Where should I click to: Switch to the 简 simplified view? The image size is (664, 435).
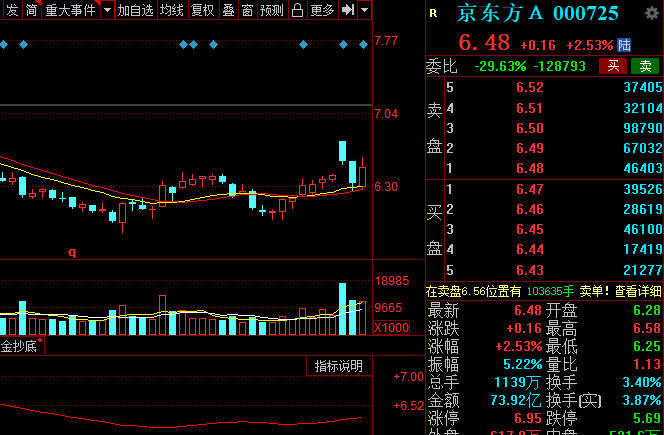pyautogui.click(x=31, y=10)
